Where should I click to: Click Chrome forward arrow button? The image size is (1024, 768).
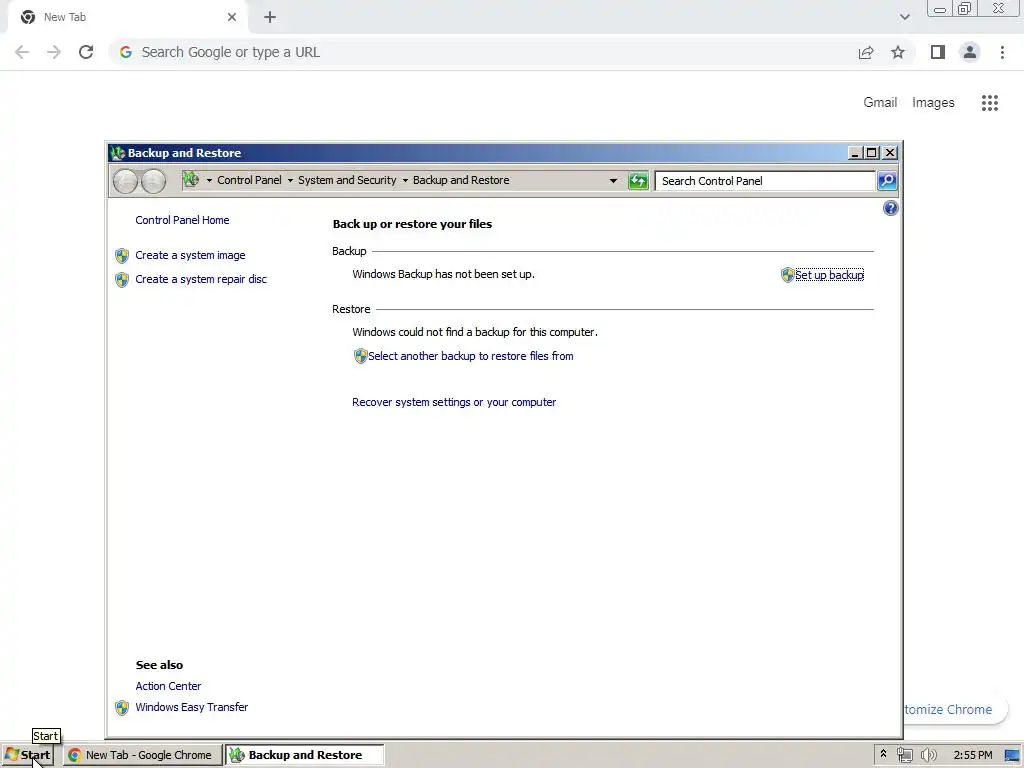pos(54,52)
